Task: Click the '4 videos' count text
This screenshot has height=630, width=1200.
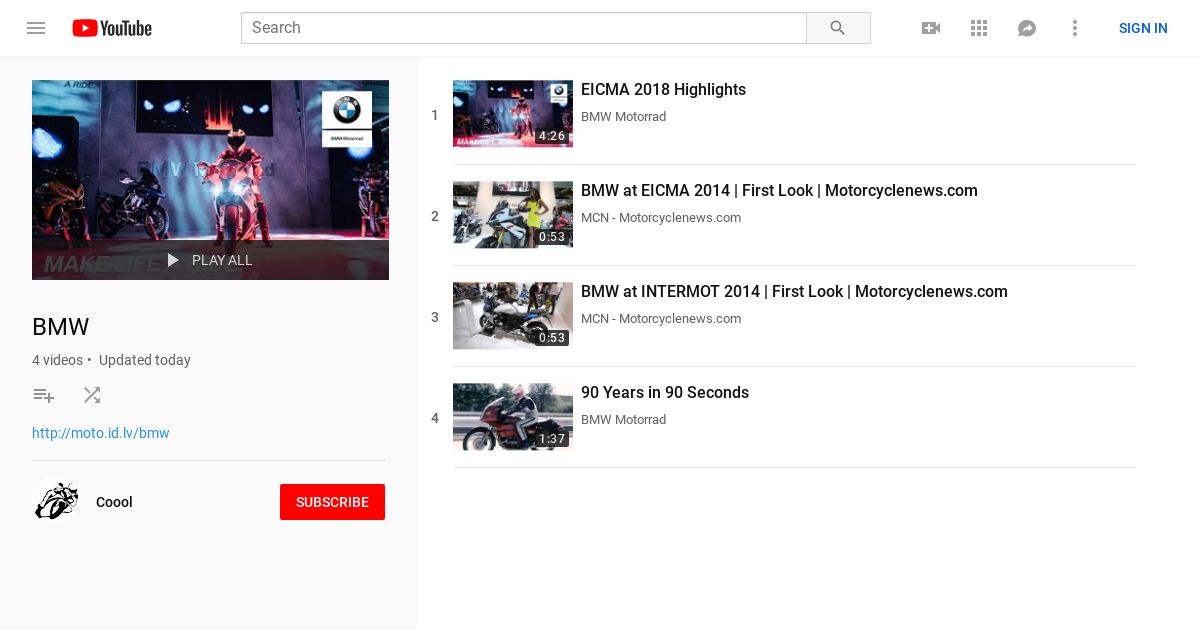Action: [x=57, y=360]
